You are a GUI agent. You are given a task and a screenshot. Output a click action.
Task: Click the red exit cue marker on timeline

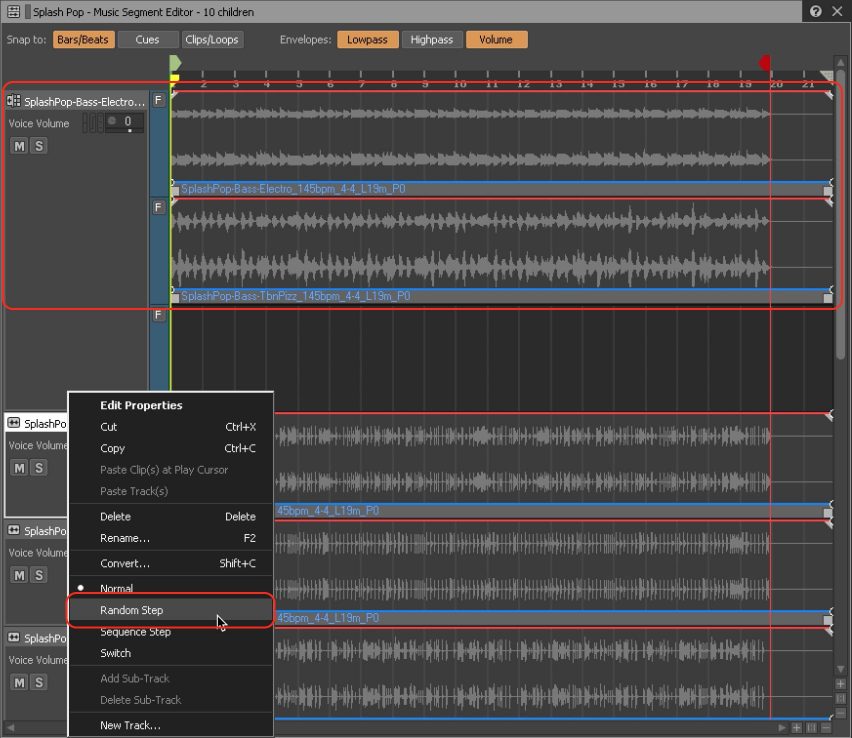click(x=765, y=63)
